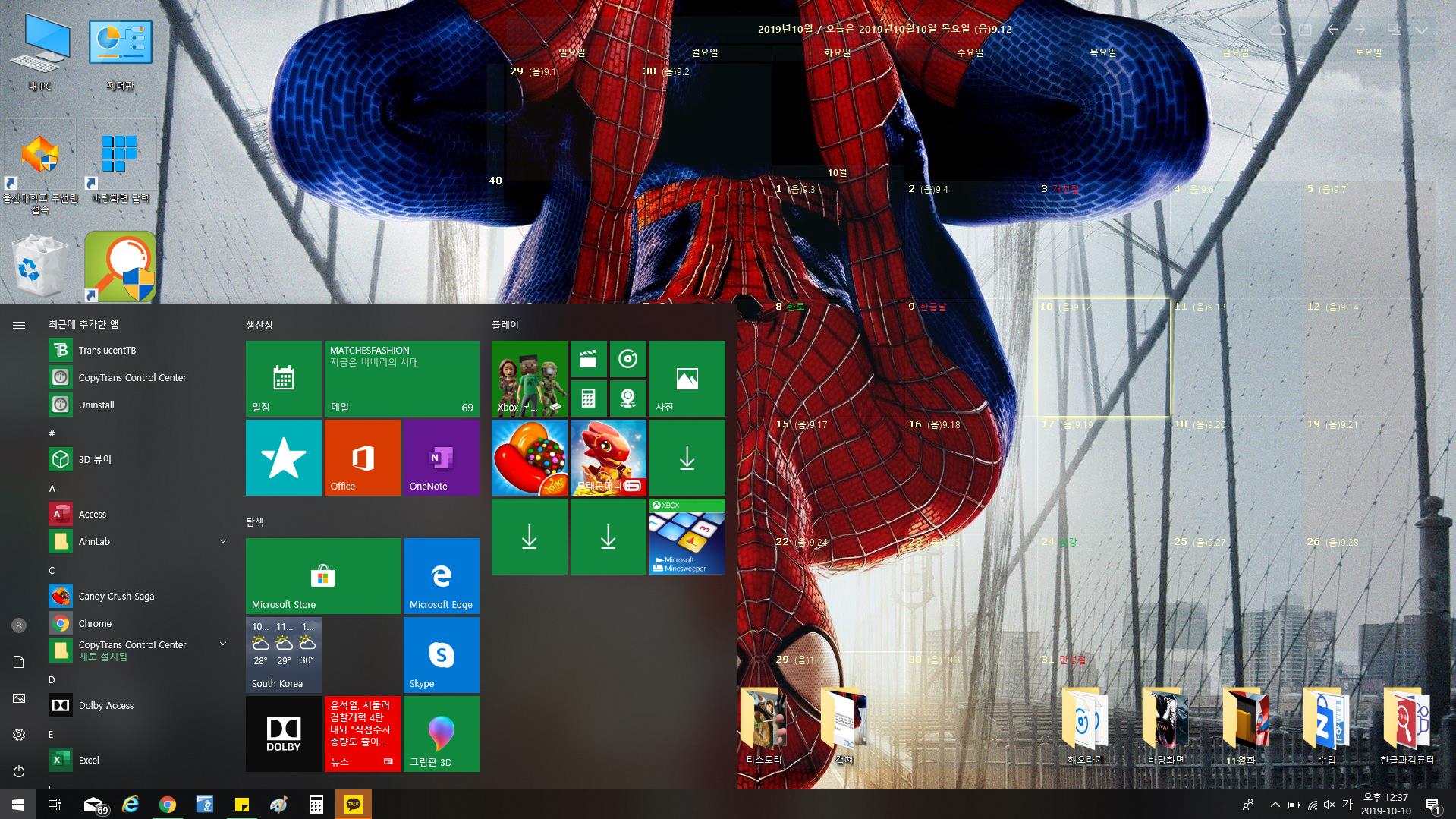
Task: Open the 한글과컴퓨터 desktop folder
Action: point(1407,726)
